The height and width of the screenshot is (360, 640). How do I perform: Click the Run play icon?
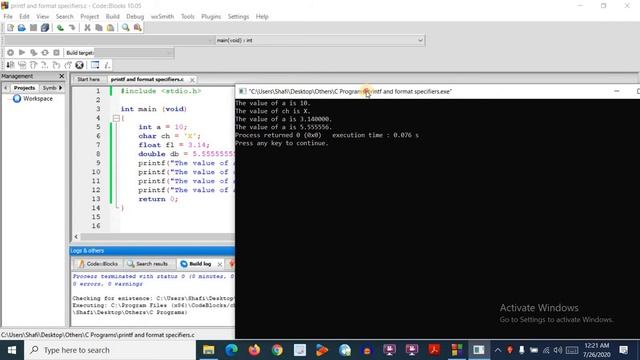pos(22,53)
